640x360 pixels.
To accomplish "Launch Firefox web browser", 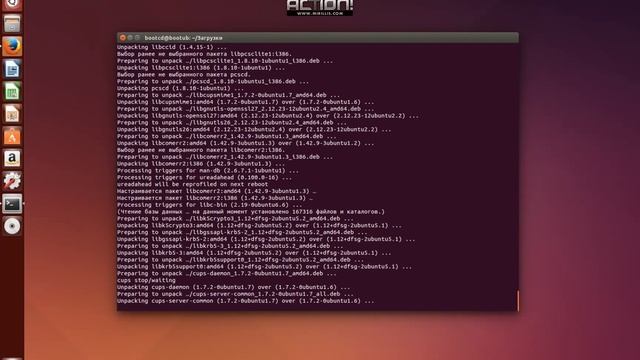I will click(12, 47).
